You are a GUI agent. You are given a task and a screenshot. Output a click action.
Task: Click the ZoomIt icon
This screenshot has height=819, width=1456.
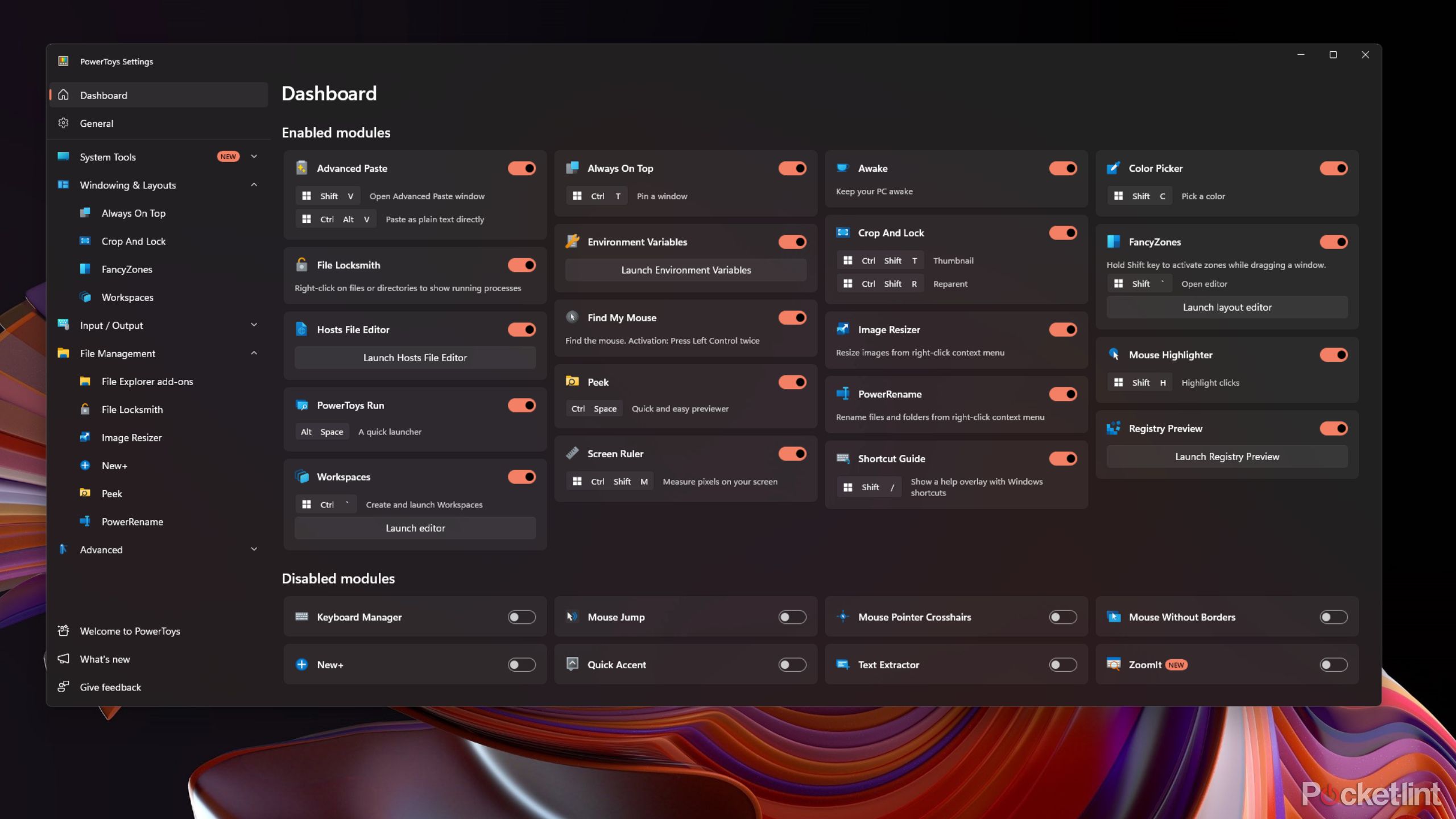click(x=1114, y=664)
